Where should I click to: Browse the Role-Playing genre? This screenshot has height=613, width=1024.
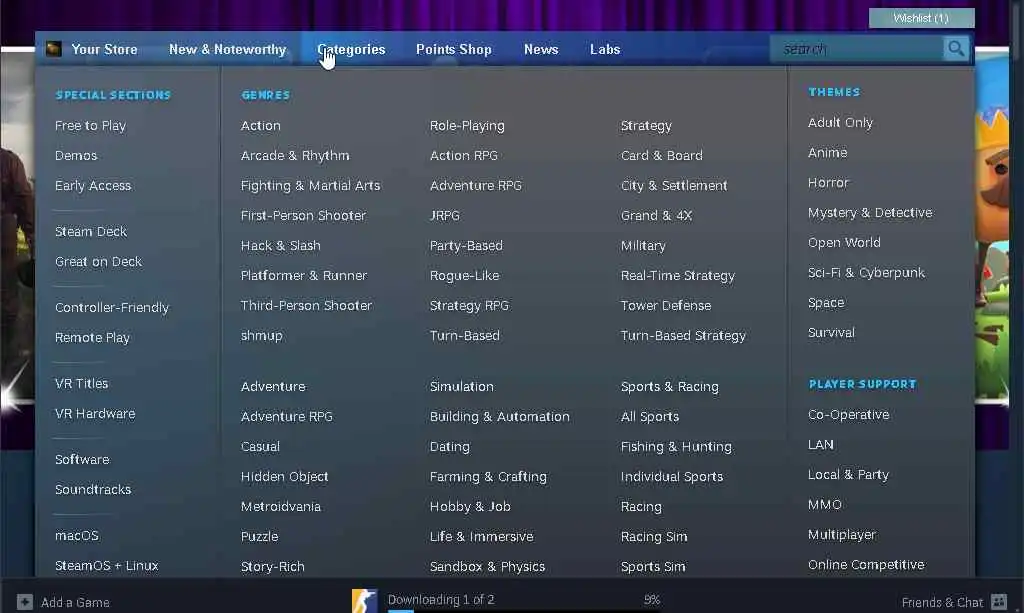[467, 125]
